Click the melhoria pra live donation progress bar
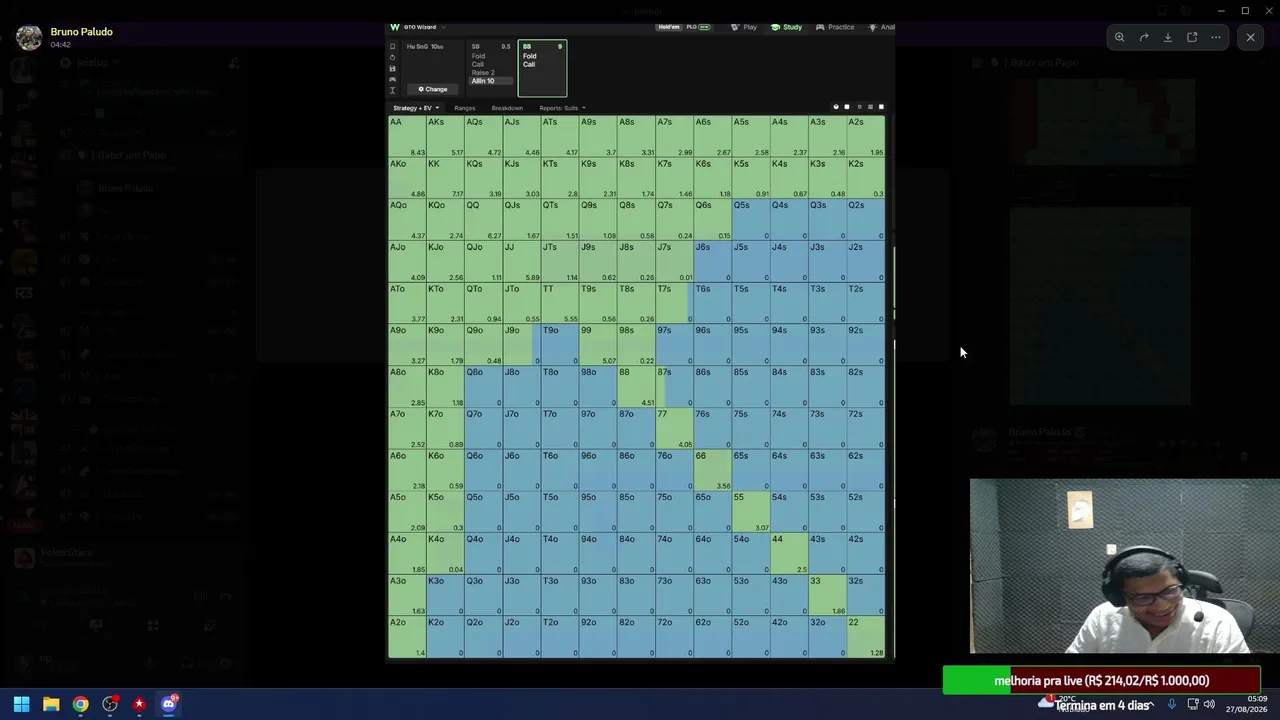This screenshot has width=1280, height=720. [1101, 681]
